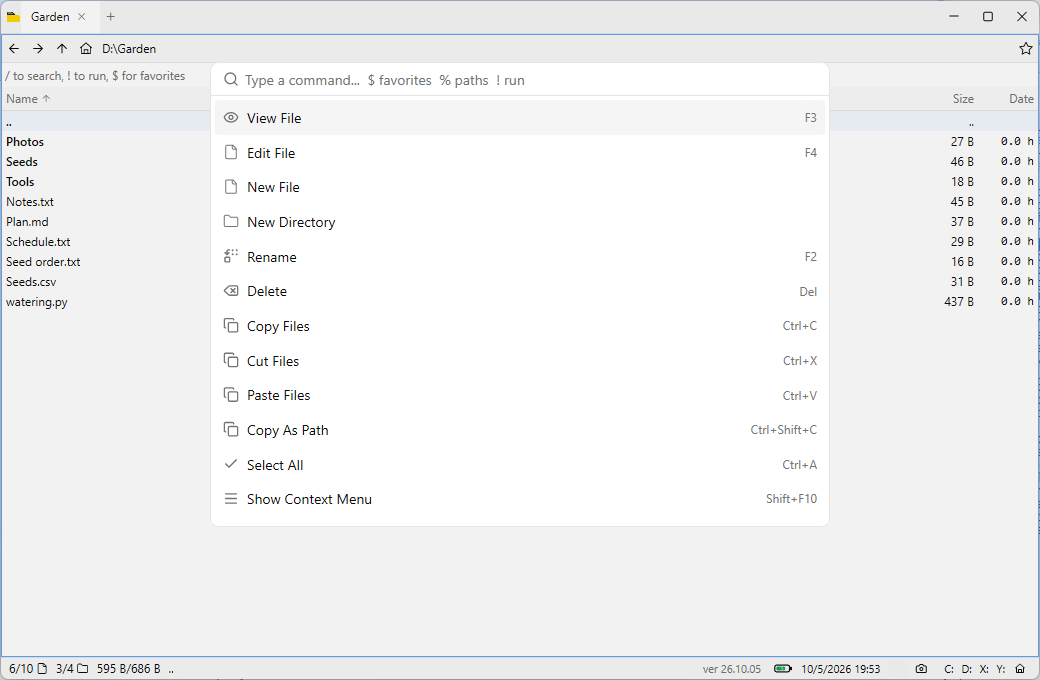
Task: Click the icon beside Cut Files
Action: [231, 360]
